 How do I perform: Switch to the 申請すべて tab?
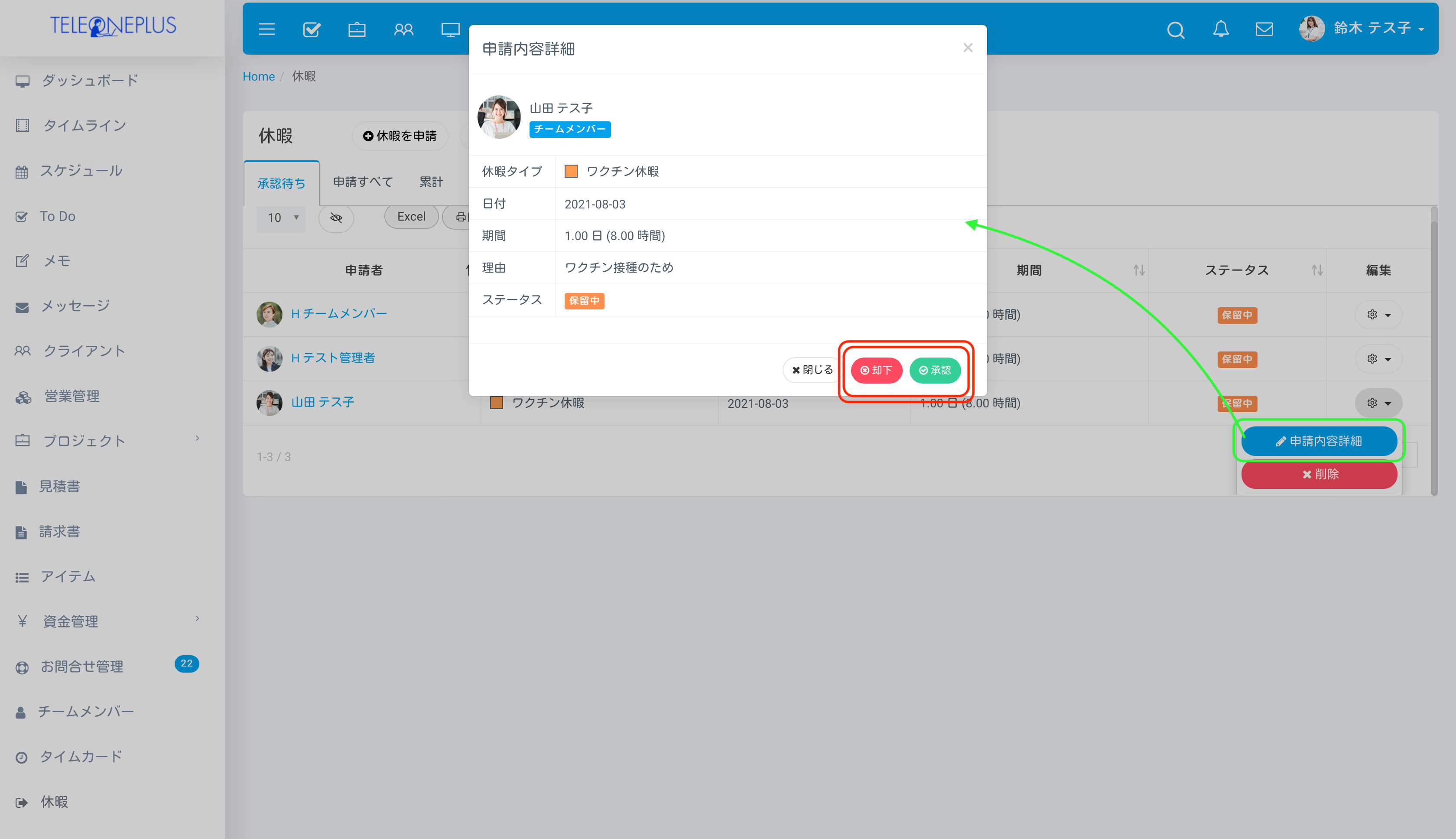362,182
